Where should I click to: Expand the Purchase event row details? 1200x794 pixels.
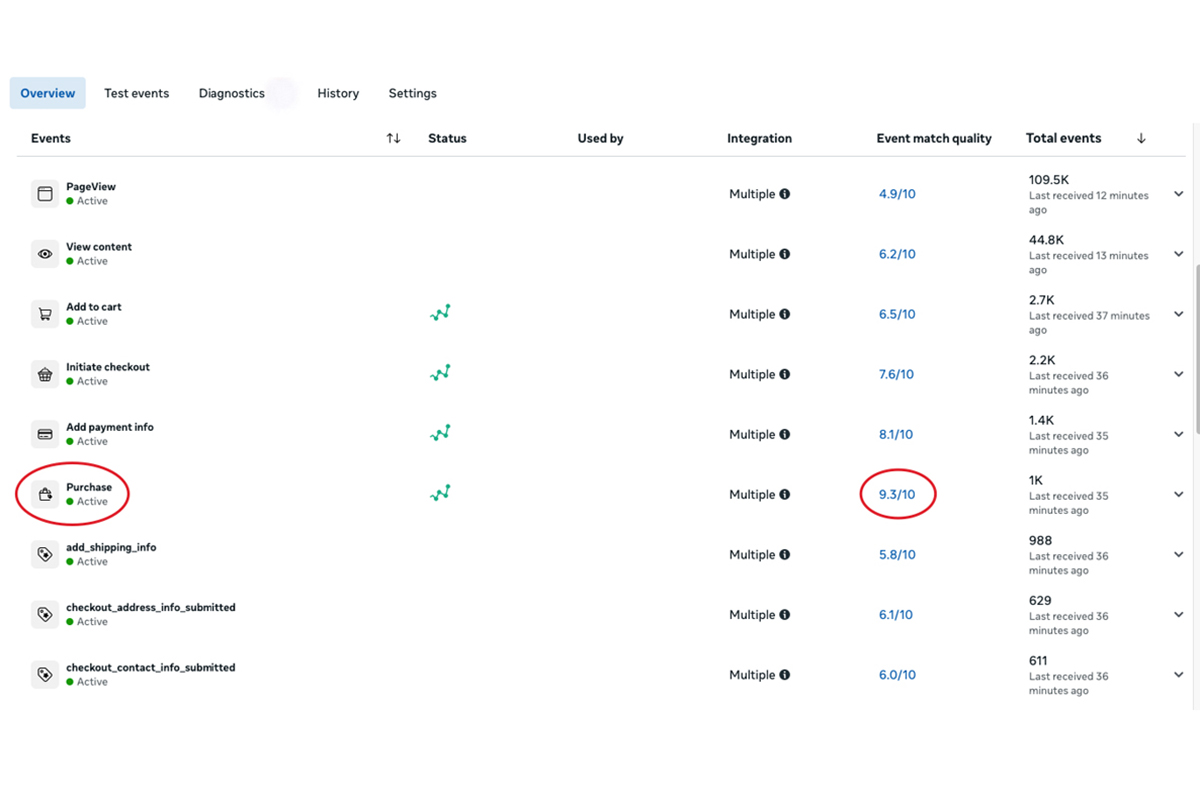click(1178, 494)
